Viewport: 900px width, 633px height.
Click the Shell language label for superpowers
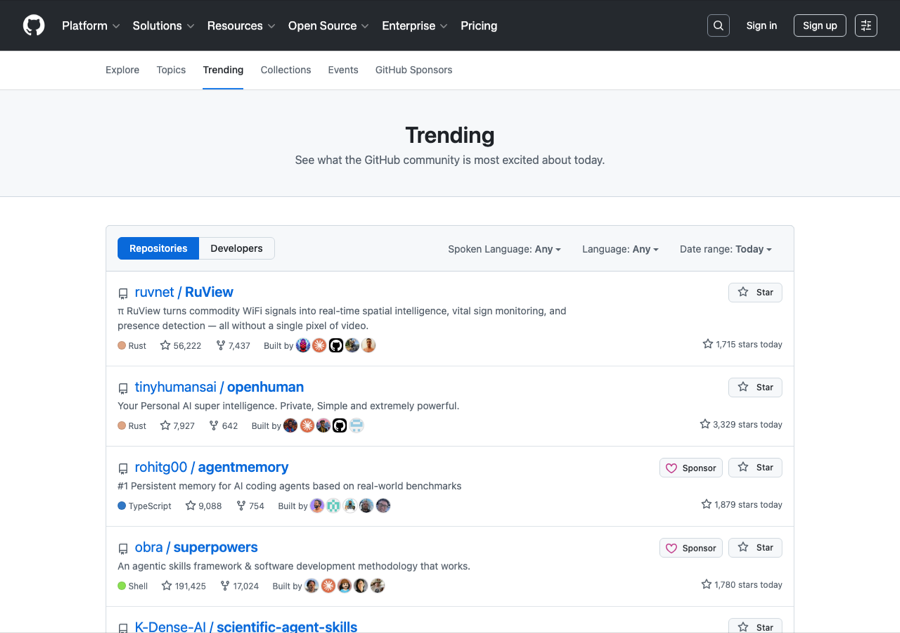pos(133,586)
